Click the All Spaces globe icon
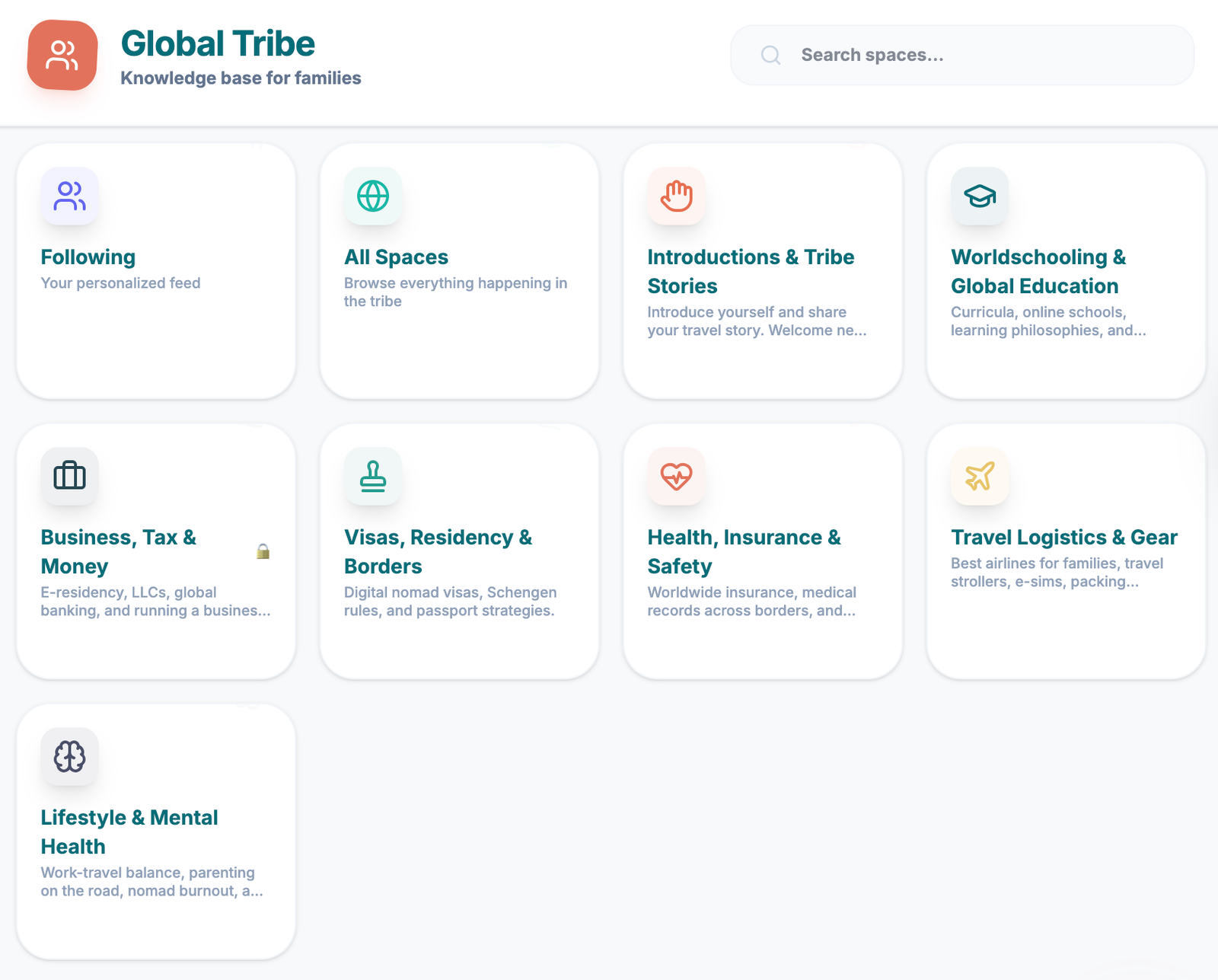The image size is (1218, 980). tap(373, 196)
